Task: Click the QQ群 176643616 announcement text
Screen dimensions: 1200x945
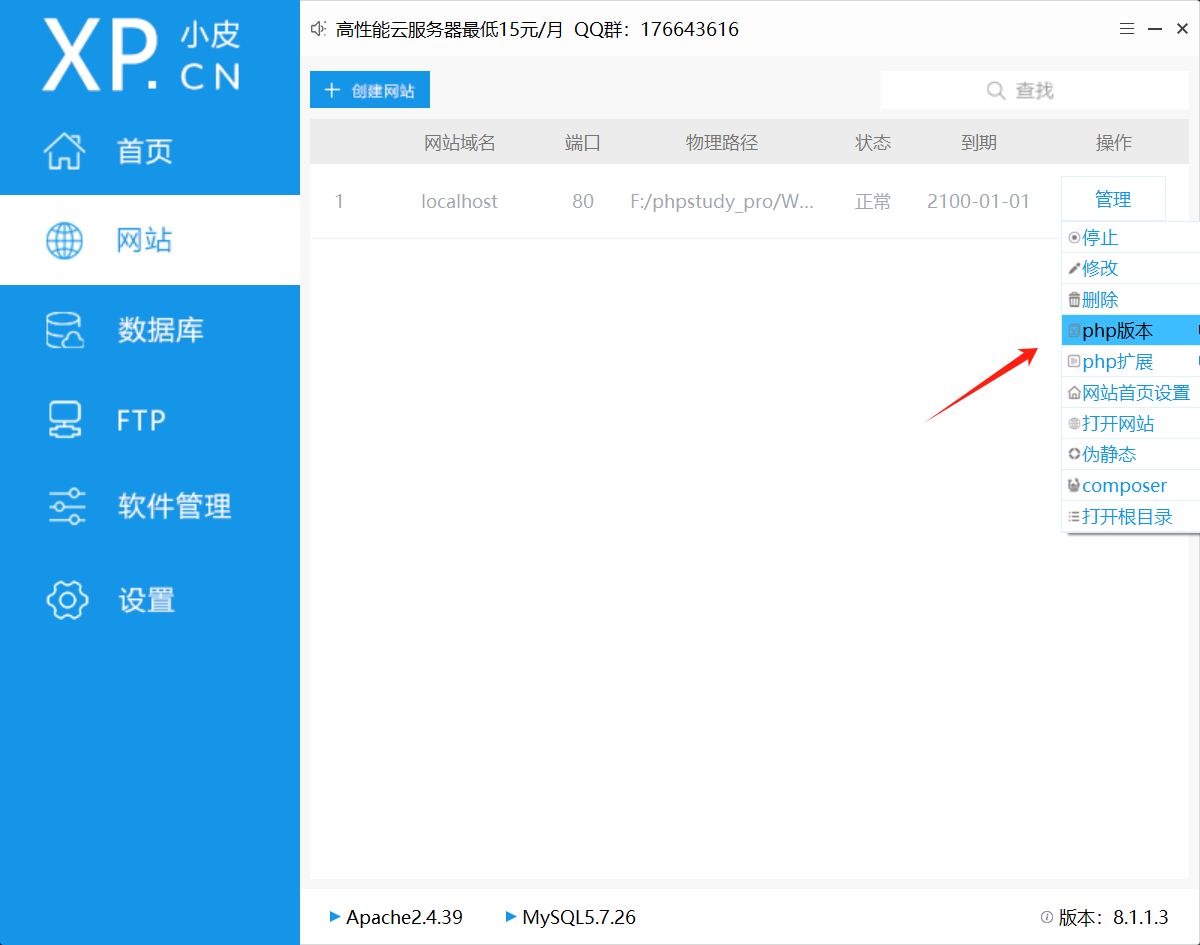Action: coord(656,29)
